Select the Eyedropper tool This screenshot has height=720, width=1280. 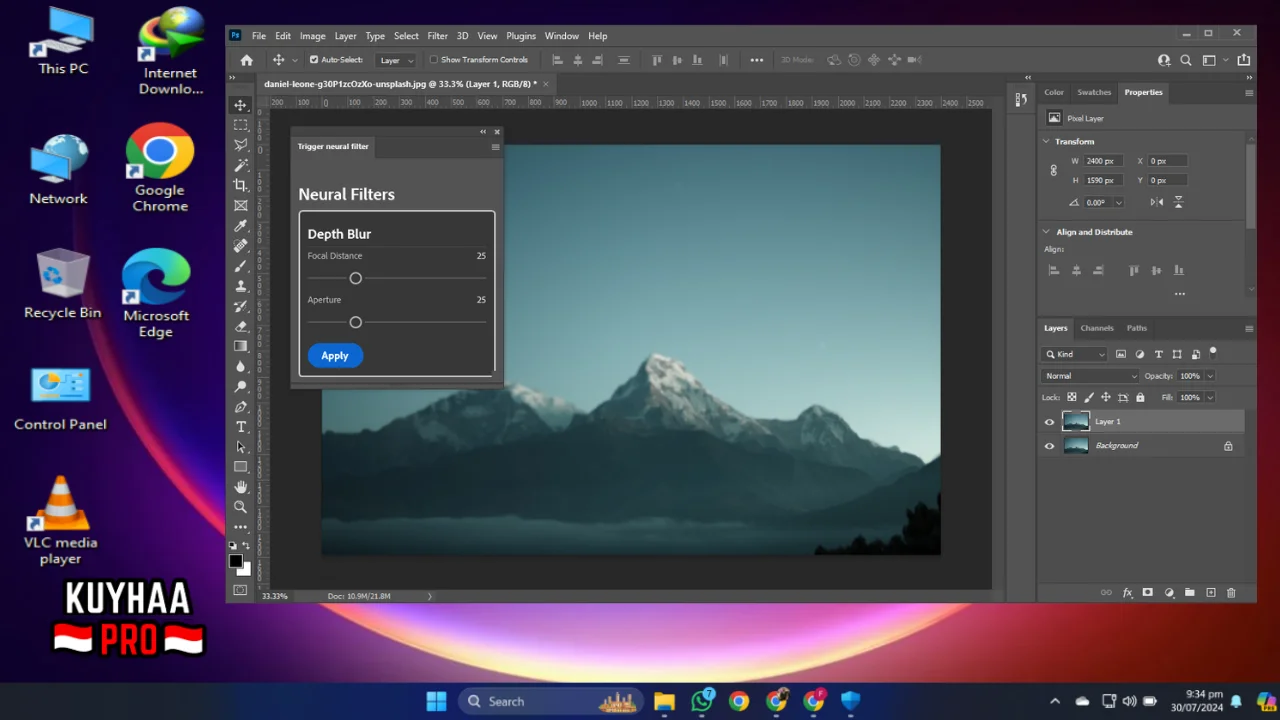coord(241,226)
